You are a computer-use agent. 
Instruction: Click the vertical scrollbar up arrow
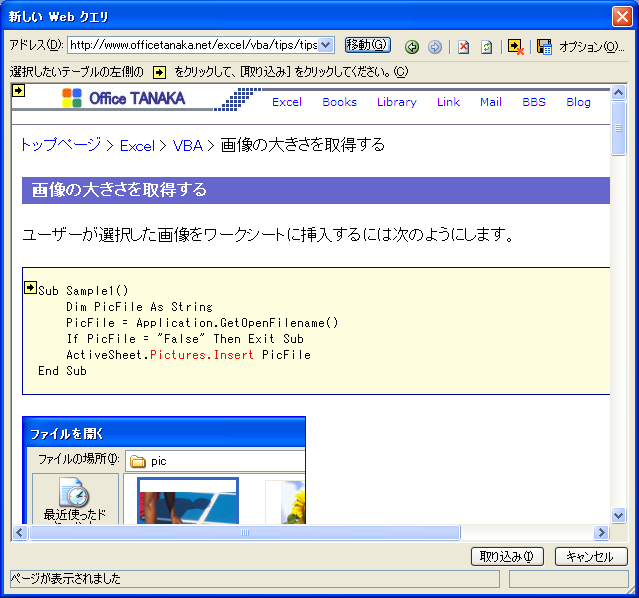(618, 93)
